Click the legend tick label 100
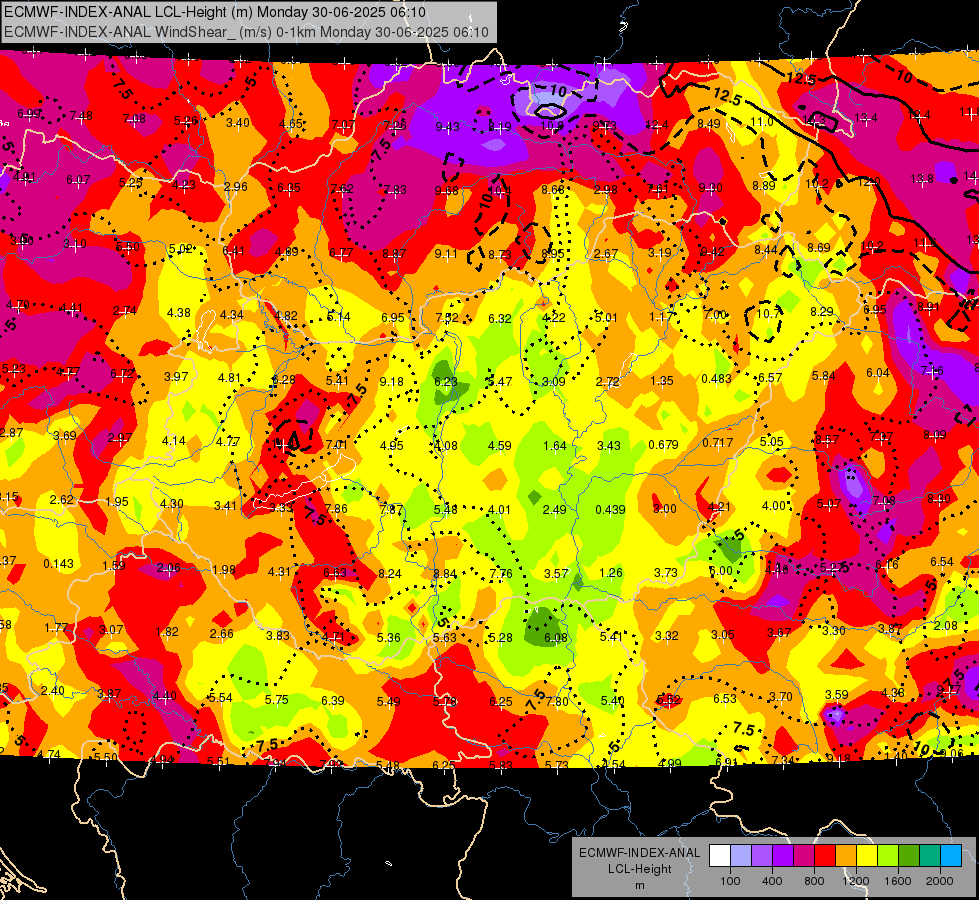 730,881
